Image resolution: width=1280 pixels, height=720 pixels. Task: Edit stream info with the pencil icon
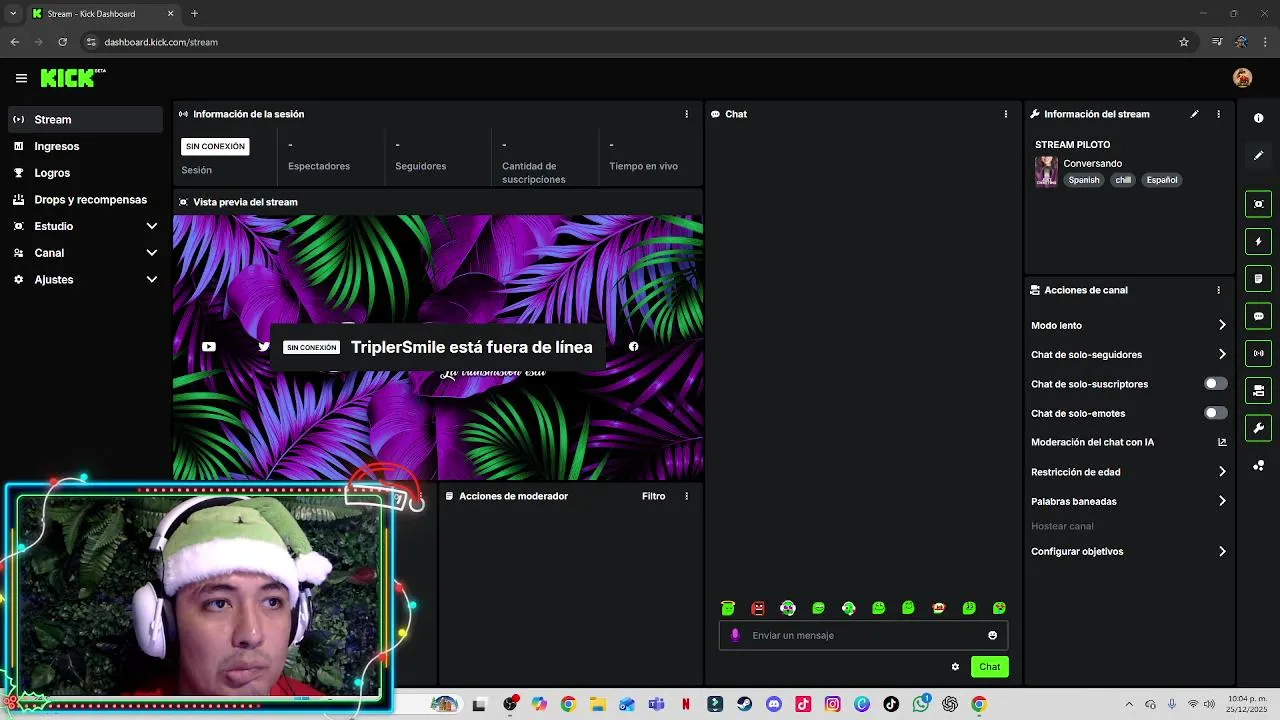[x=1194, y=114]
